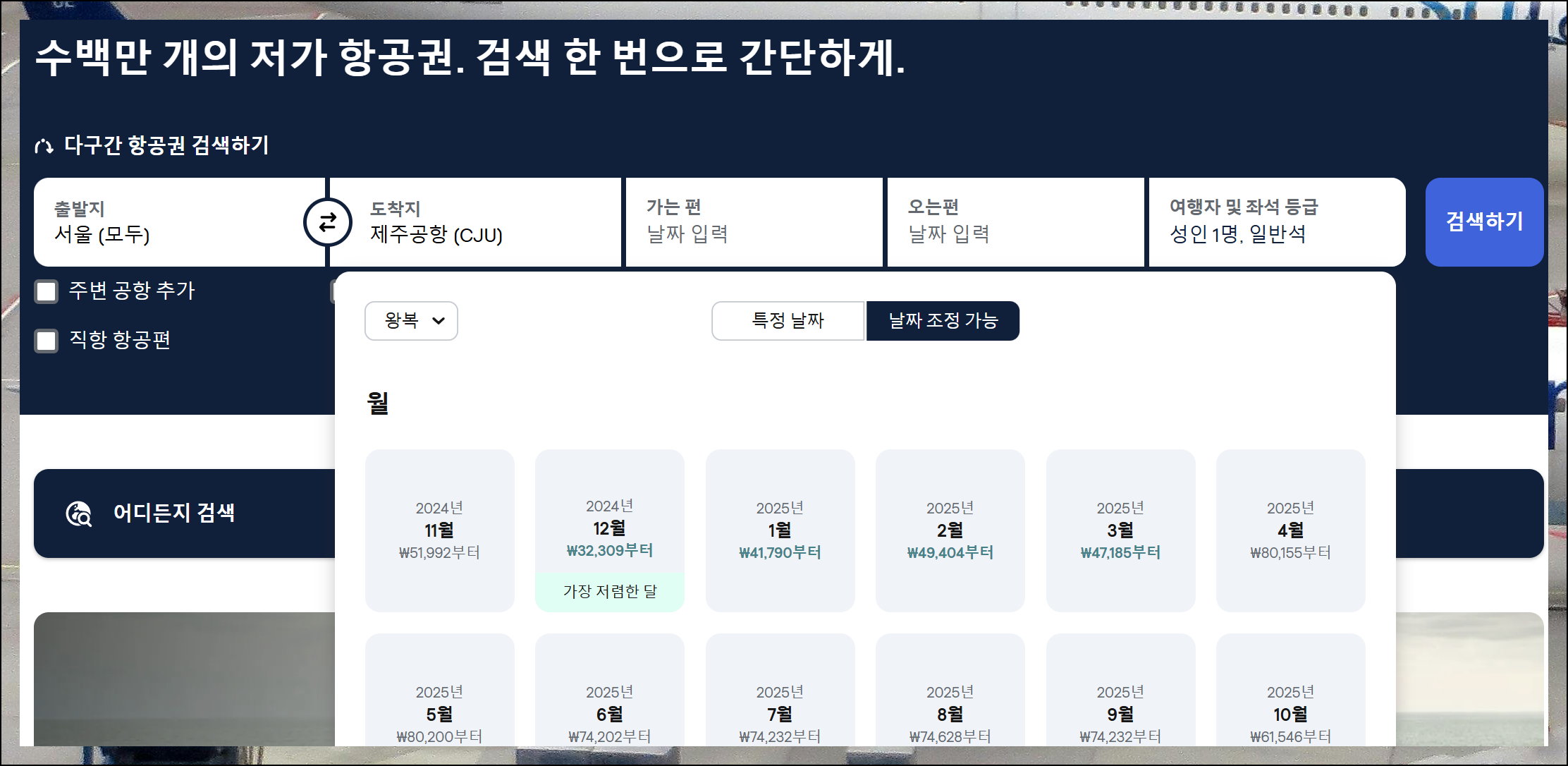Open the 여행자 및 좌석 등급 selector

point(1276,221)
